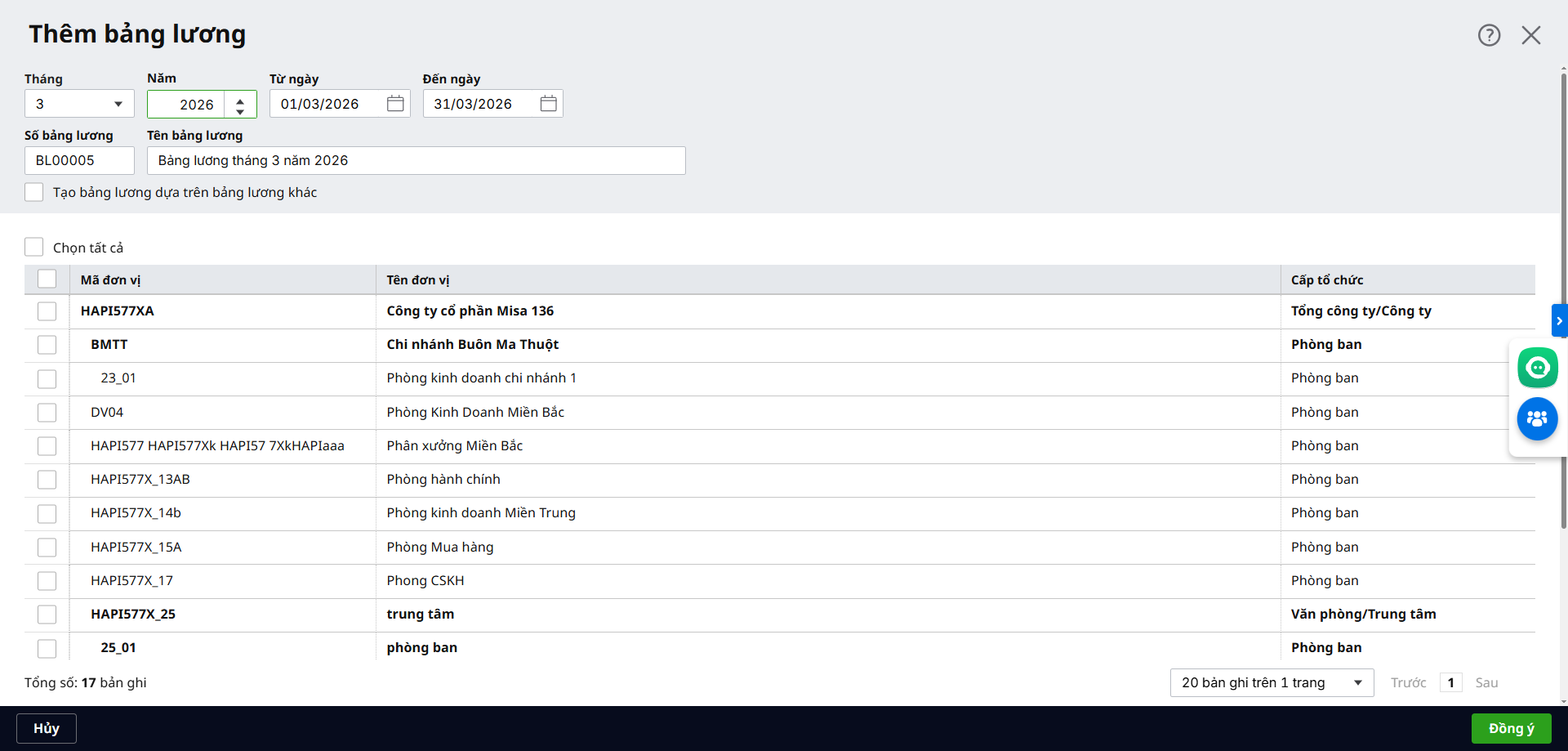The image size is (1568, 751).
Task: Tick the Chọn tất cả checkbox
Action: (34, 247)
